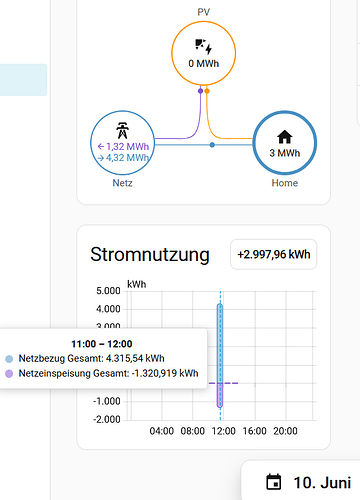This screenshot has width=360, height=500.
Task: Click the 5.000 y-axis label
Action: 108,291
